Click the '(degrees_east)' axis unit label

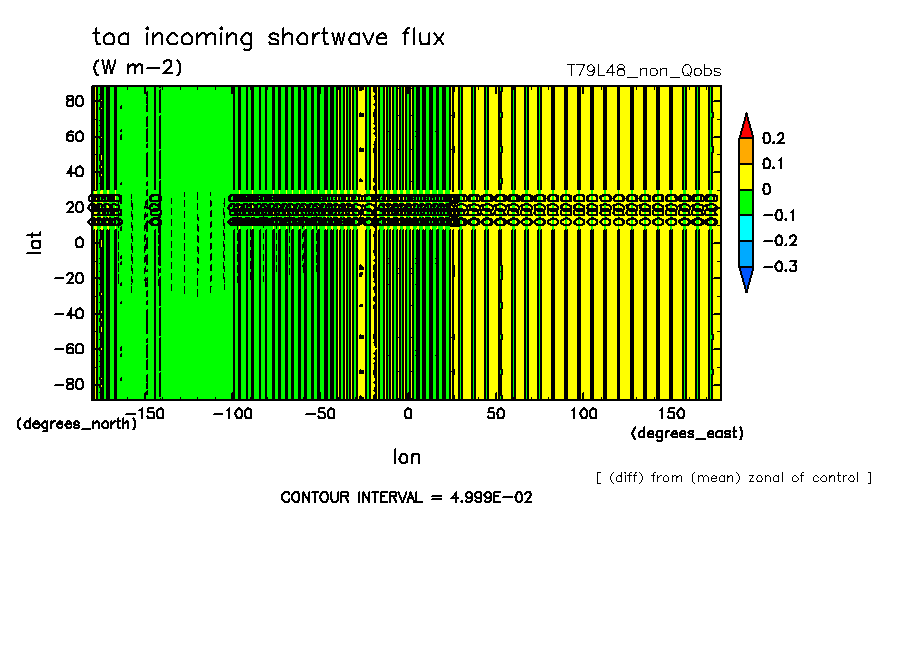pyautogui.click(x=687, y=433)
